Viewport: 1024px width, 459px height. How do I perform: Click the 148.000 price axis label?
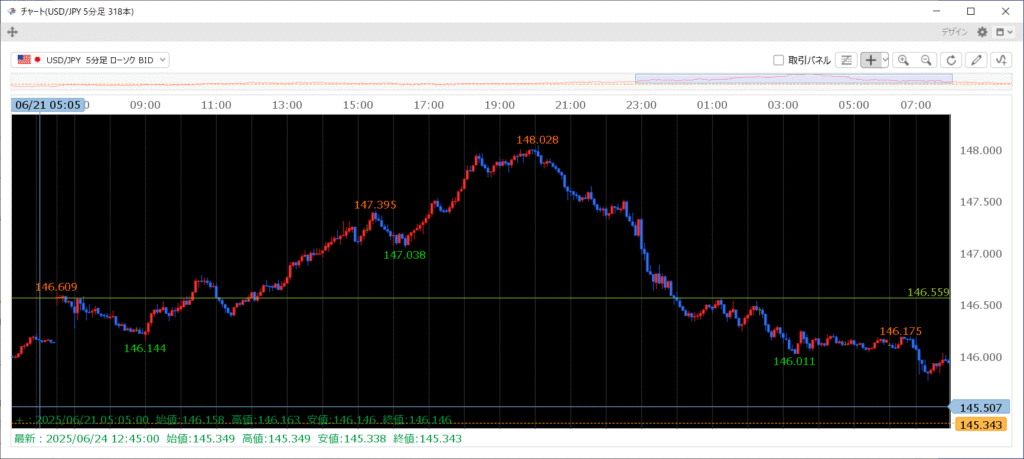click(981, 151)
